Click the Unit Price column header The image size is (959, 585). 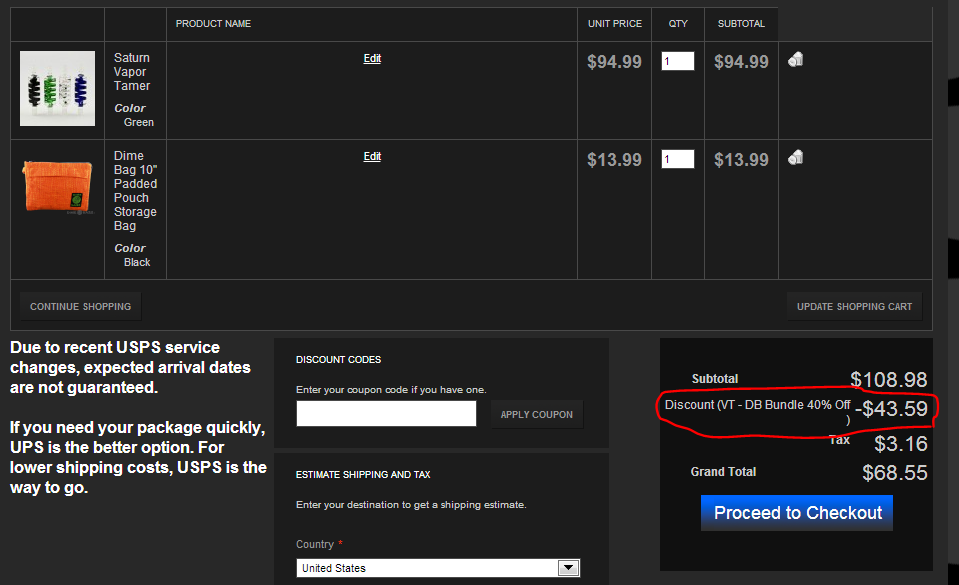pos(615,24)
